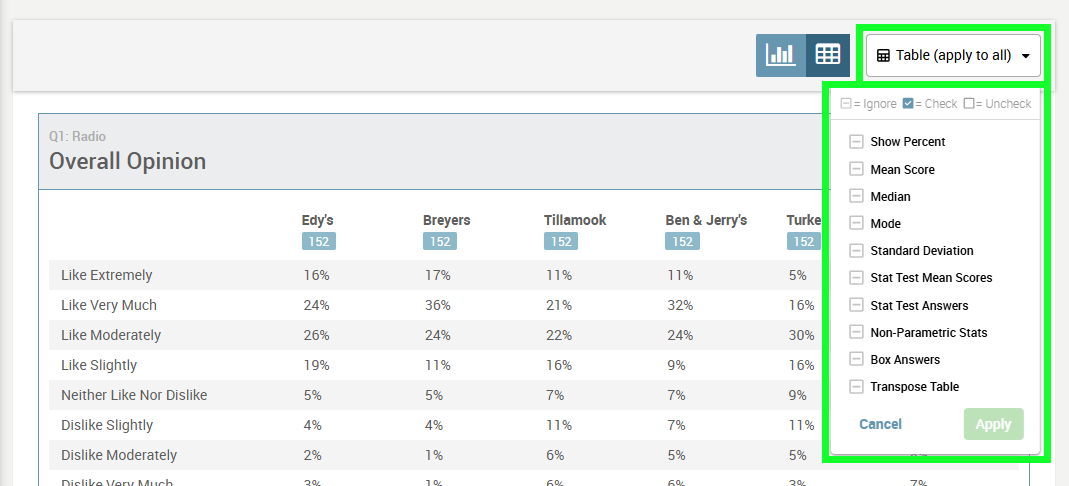Toggle the Show Percent checkbox
Image resolution: width=1069 pixels, height=486 pixels.
point(856,142)
